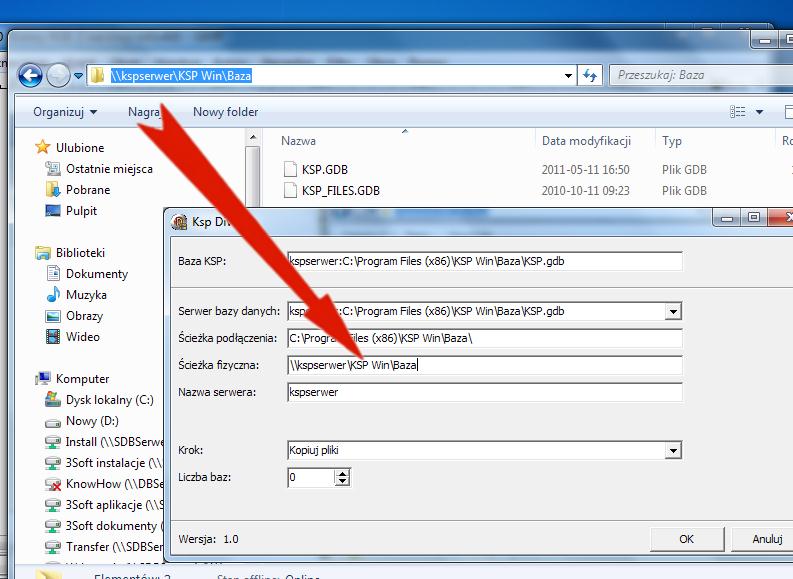The width and height of the screenshot is (793, 579).
Task: Click into Ścieżka fizyczna field
Action: tap(484, 365)
